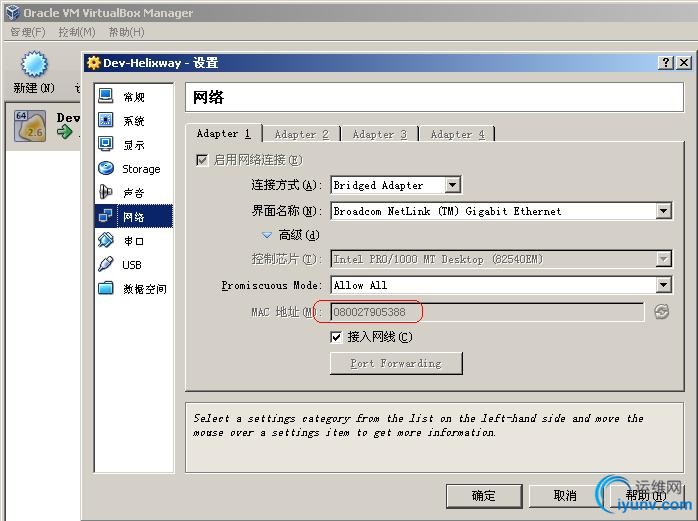Viewport: 698px width, 521px height.
Task: Select the 系统 (System) chip icon
Action: pyautogui.click(x=106, y=120)
